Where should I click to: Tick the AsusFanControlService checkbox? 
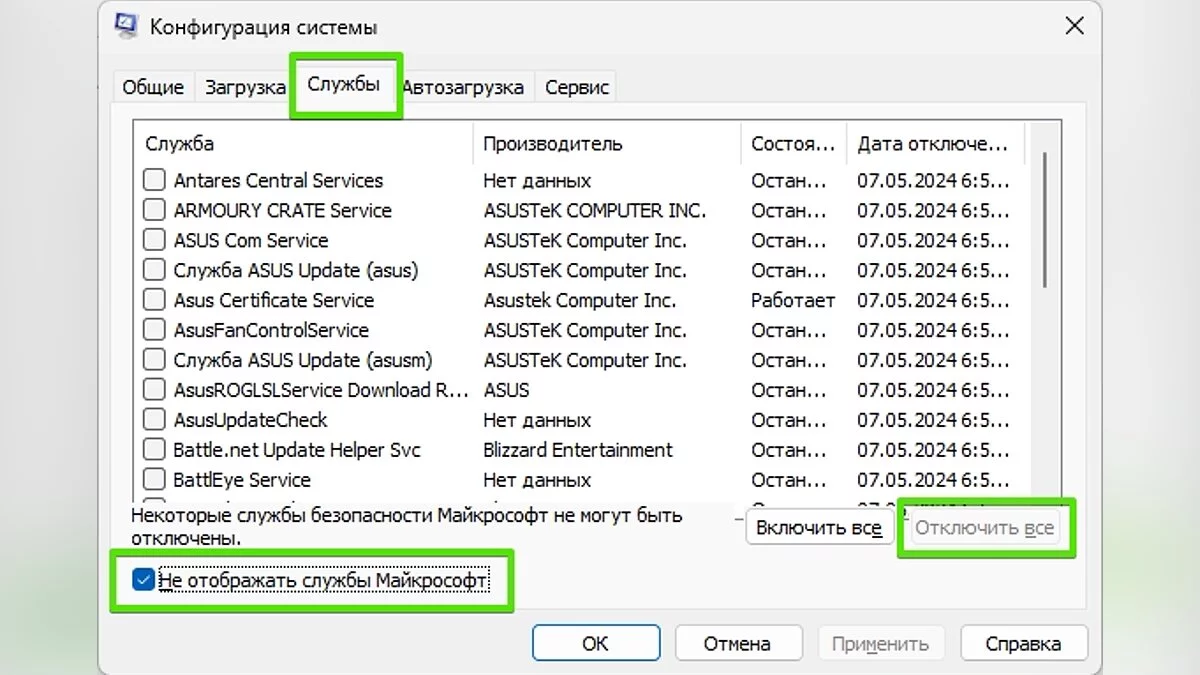coord(154,331)
